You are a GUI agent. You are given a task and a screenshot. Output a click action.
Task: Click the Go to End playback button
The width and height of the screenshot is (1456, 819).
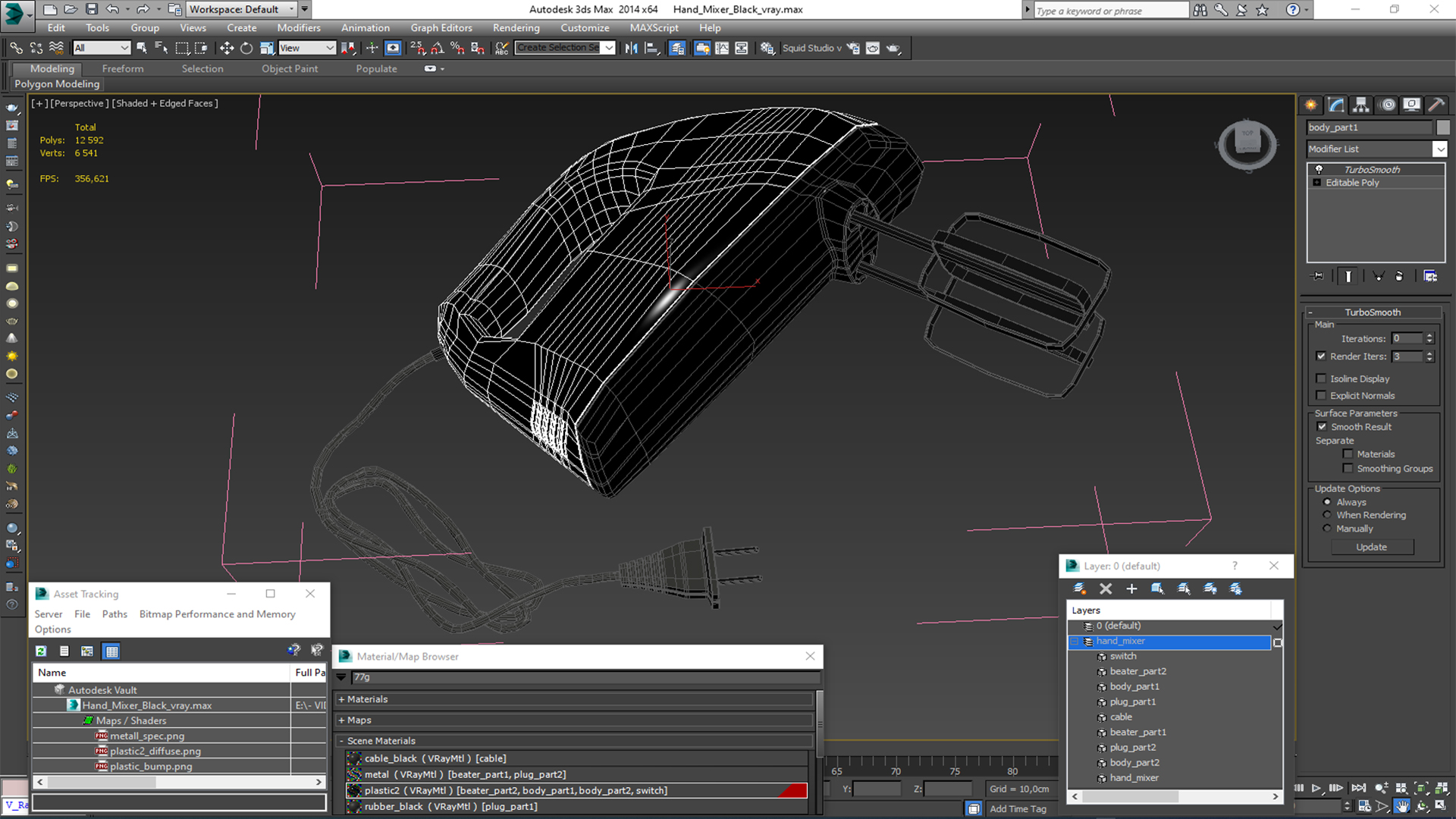[x=1359, y=789]
